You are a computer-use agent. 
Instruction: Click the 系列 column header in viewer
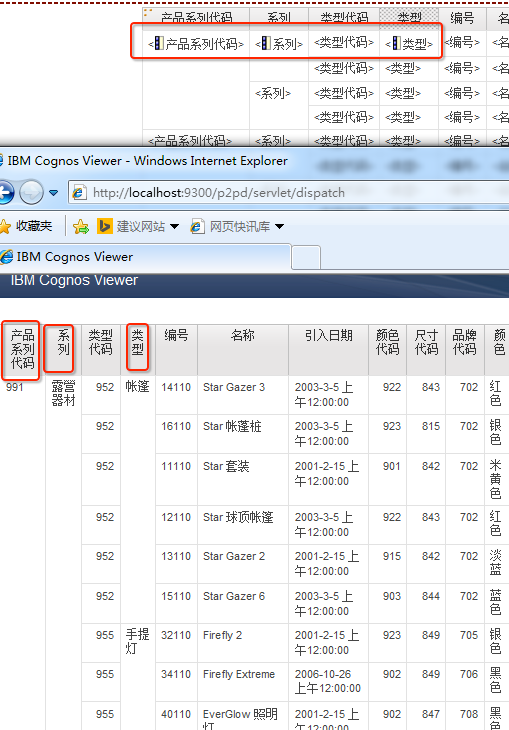63,350
